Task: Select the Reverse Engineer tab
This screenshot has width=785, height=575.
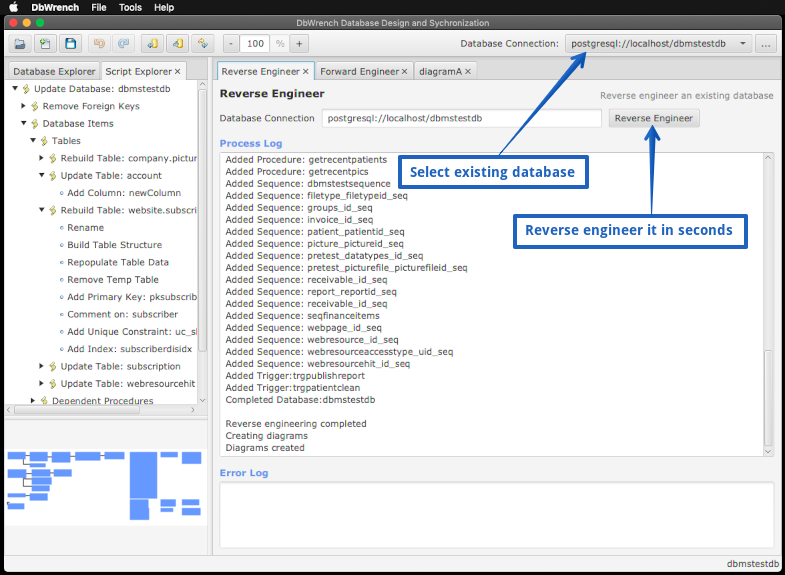Action: coord(260,72)
